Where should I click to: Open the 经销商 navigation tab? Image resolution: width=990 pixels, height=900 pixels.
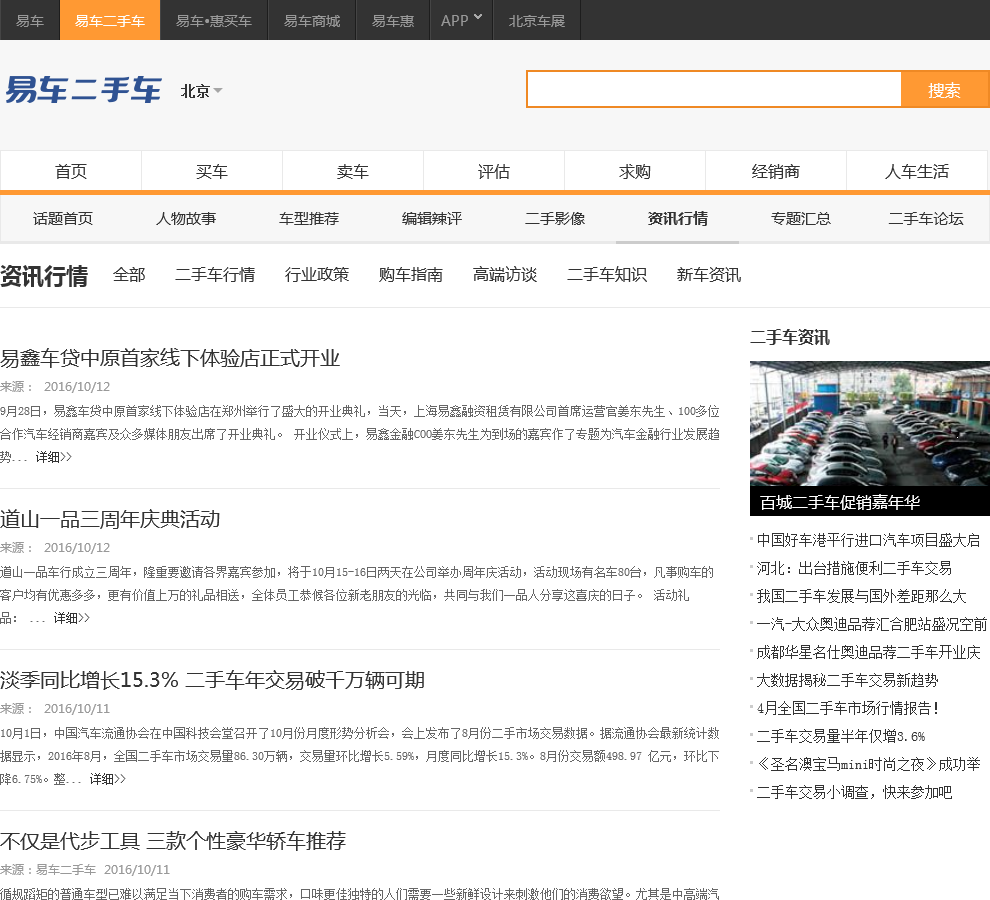coord(775,171)
